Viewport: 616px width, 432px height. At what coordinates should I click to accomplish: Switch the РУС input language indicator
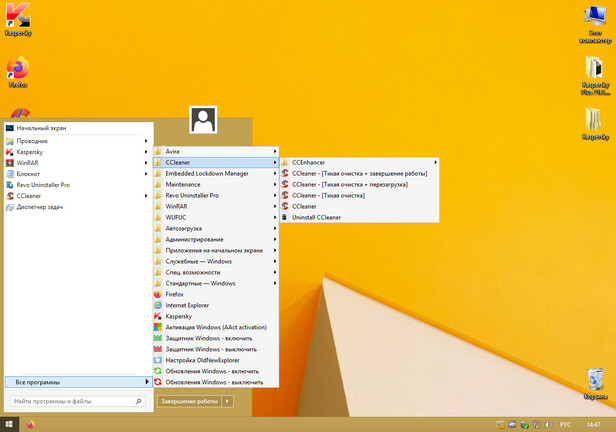pos(565,425)
